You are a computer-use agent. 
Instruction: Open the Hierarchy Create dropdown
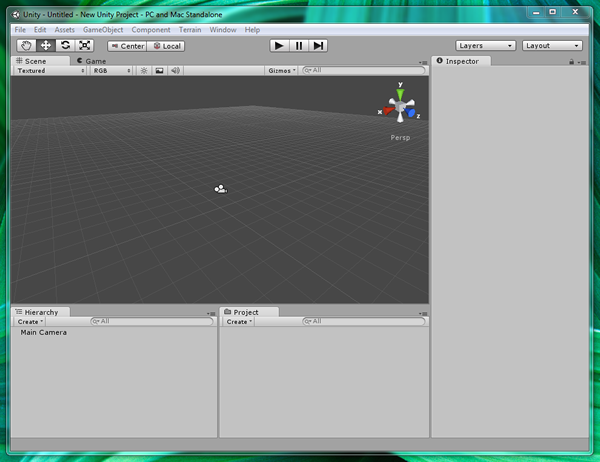pos(30,322)
